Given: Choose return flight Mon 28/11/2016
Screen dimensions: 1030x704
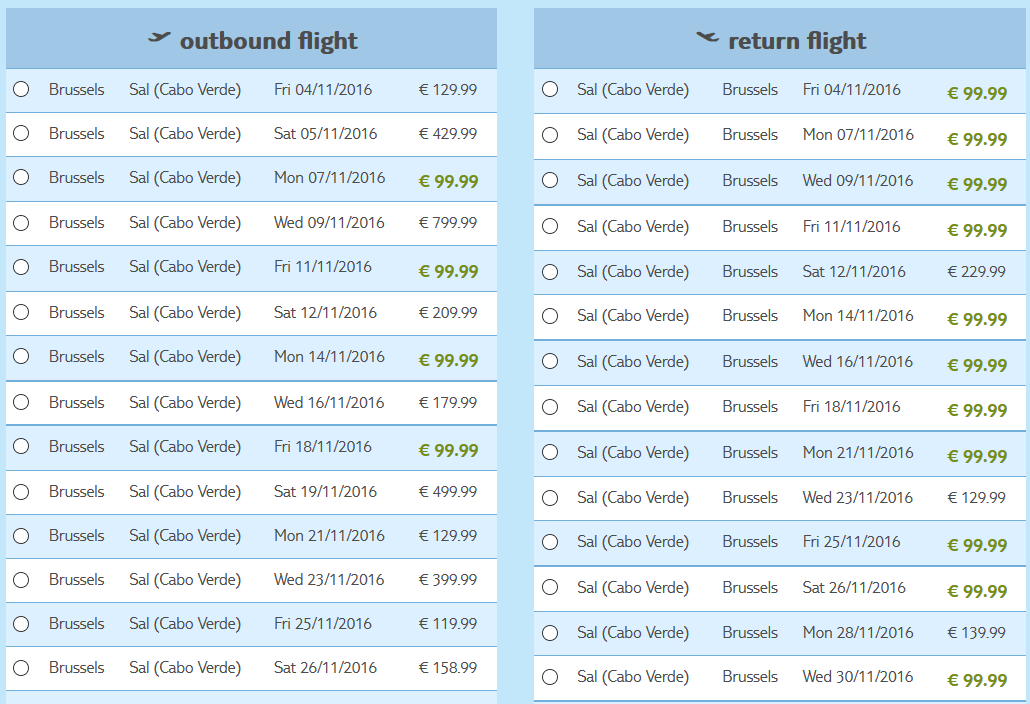Looking at the screenshot, I should (x=550, y=632).
